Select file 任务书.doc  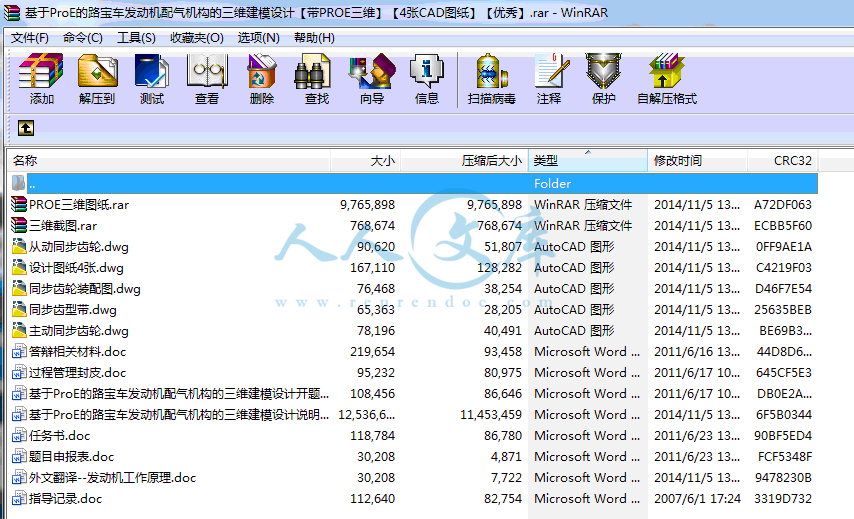tap(59, 436)
